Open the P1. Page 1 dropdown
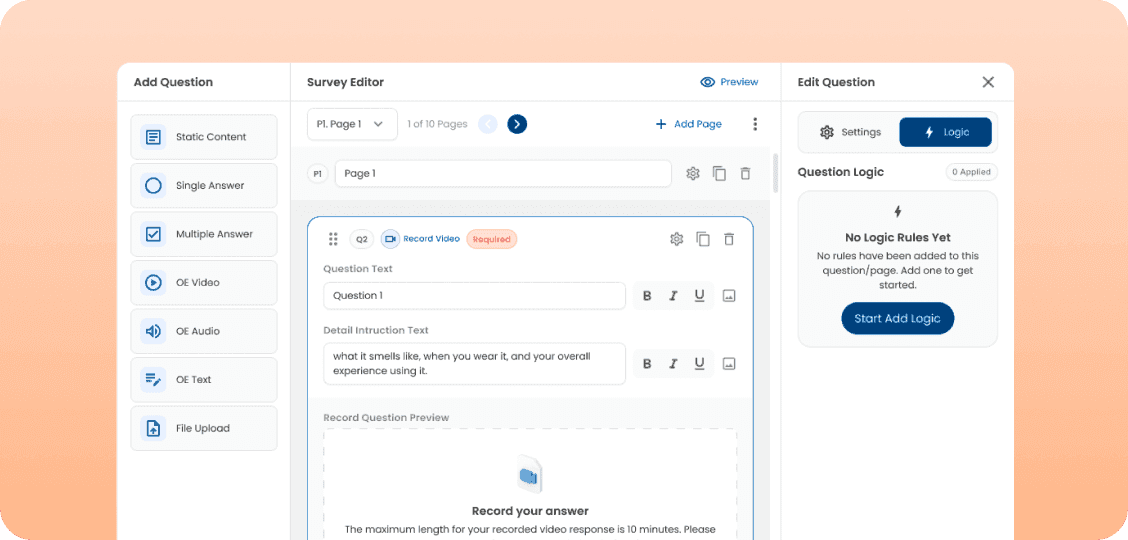Screen dimensions: 1128x540 click(352, 124)
